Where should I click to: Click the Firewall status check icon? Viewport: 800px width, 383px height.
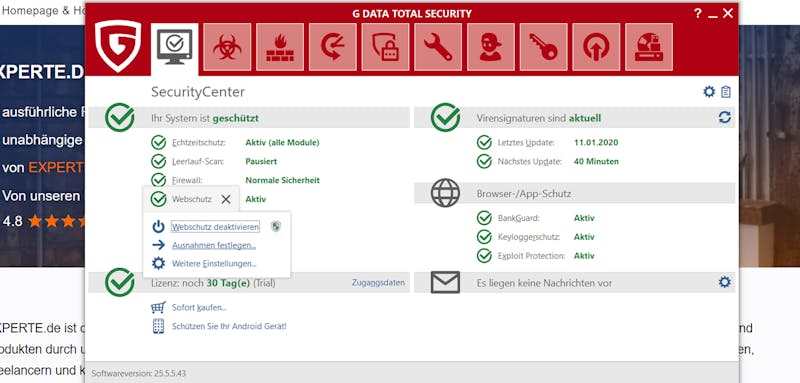[159, 180]
